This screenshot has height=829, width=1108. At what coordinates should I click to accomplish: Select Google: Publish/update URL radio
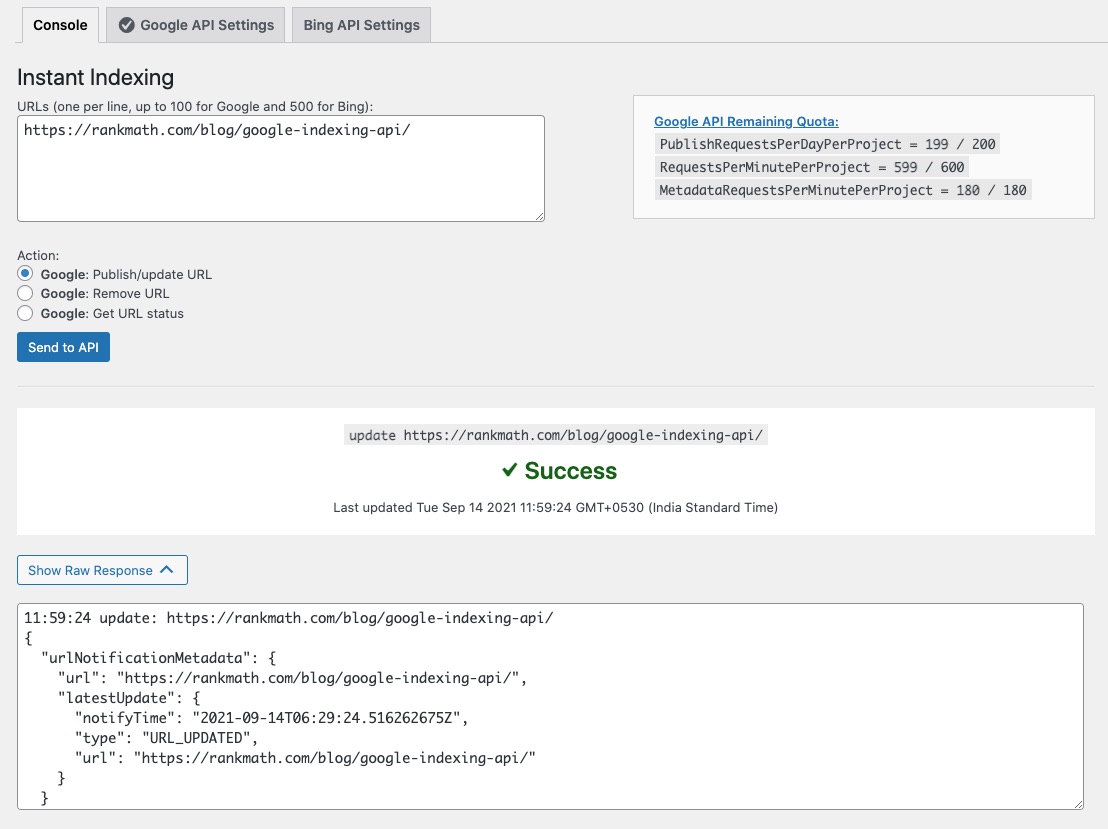[x=25, y=274]
